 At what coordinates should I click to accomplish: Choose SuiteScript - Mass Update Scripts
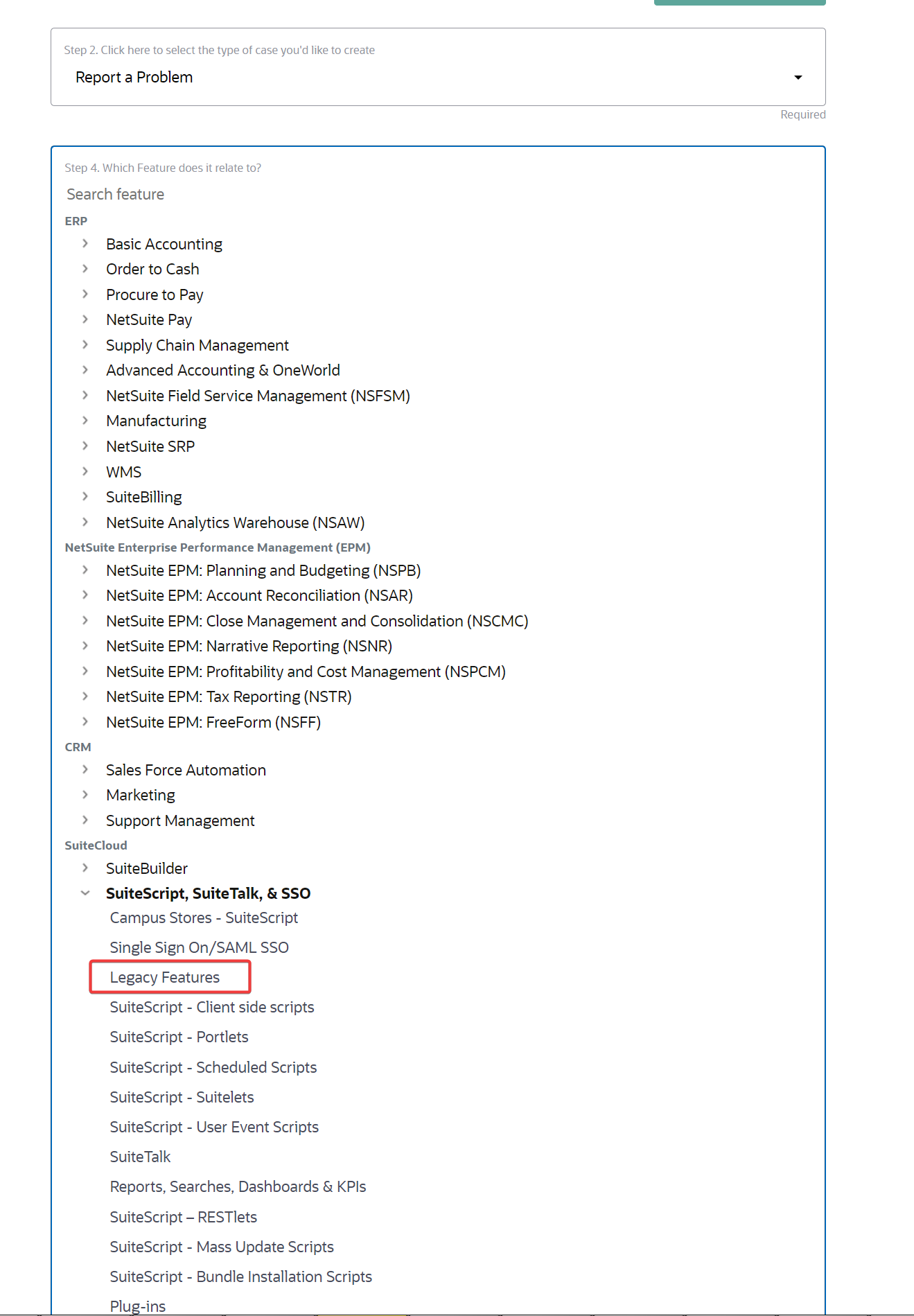pos(222,1247)
